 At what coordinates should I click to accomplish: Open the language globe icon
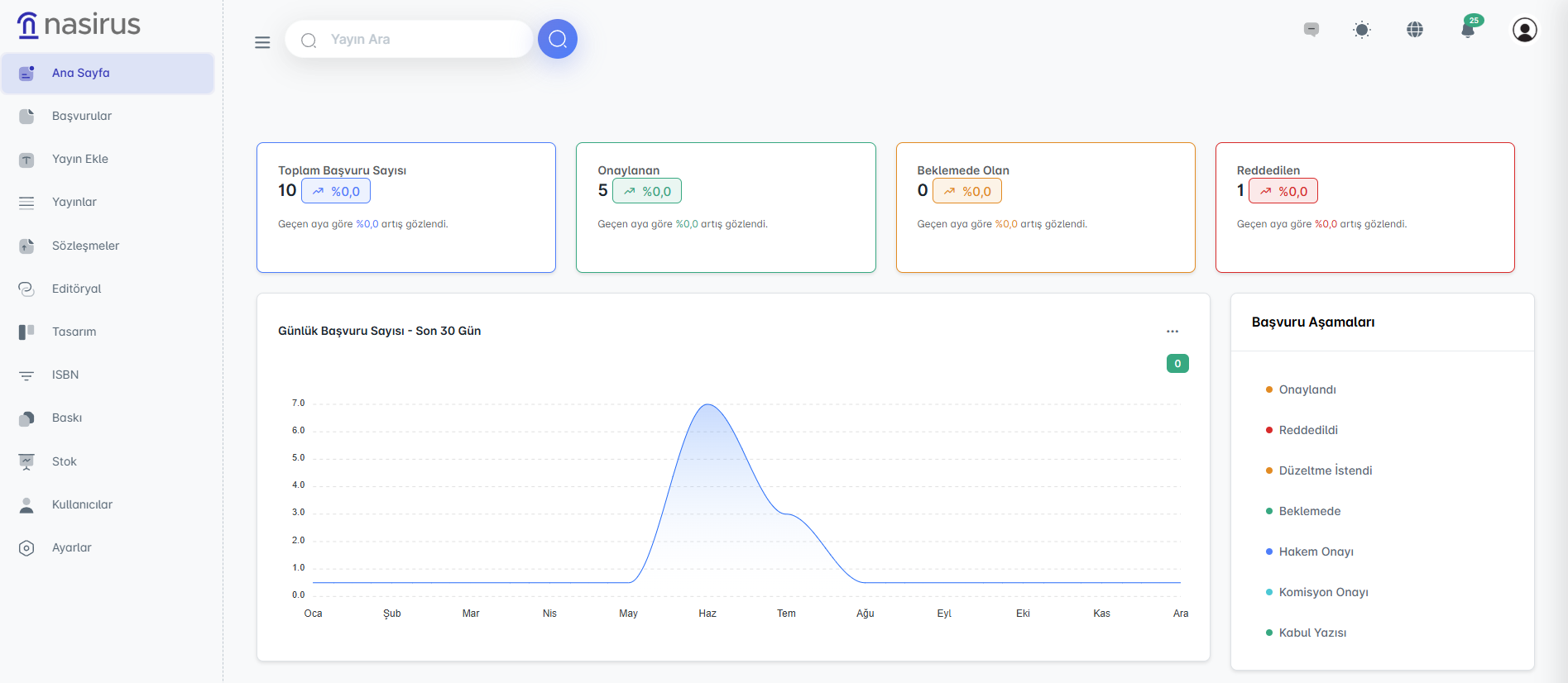tap(1415, 31)
